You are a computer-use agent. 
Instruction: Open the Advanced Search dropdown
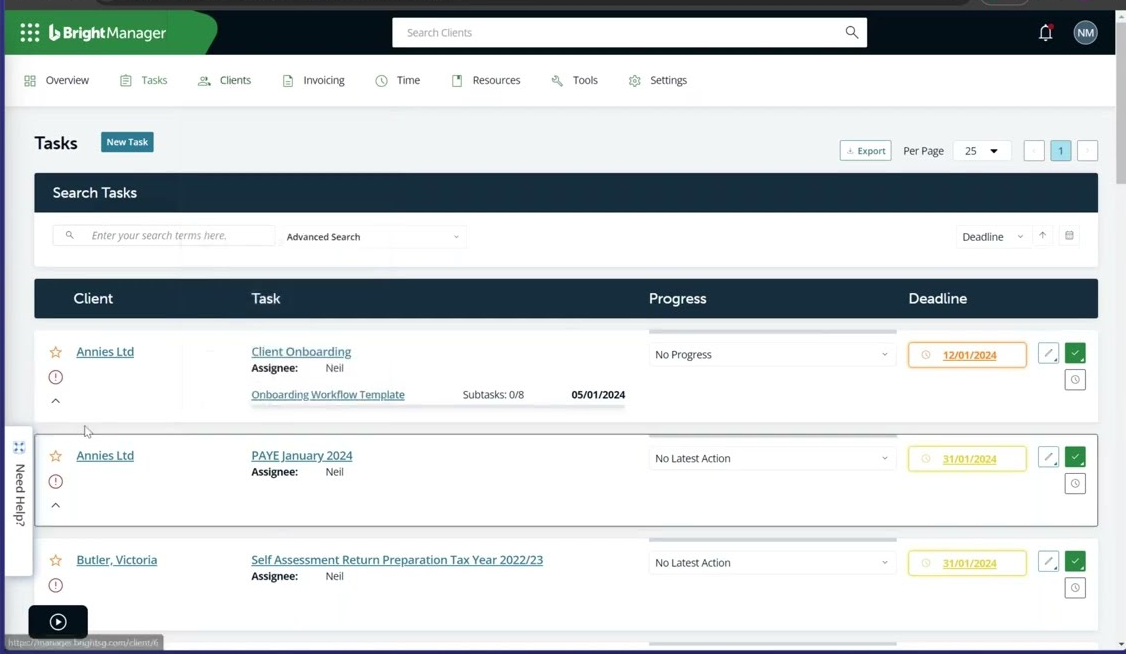(372, 237)
